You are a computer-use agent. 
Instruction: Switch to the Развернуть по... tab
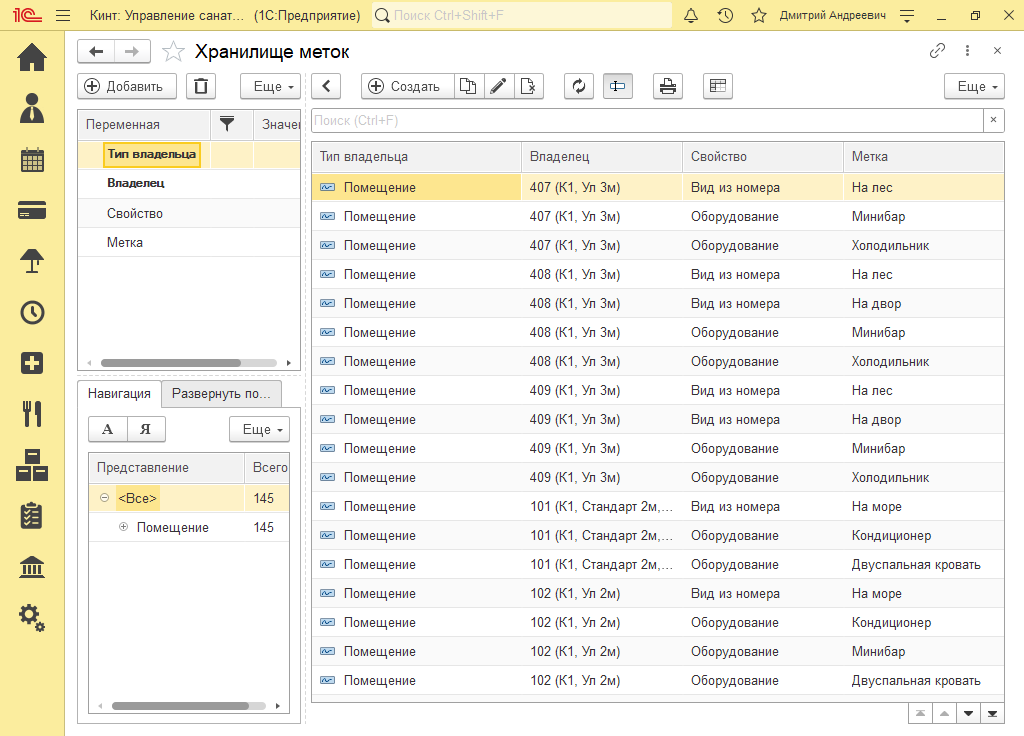point(221,393)
